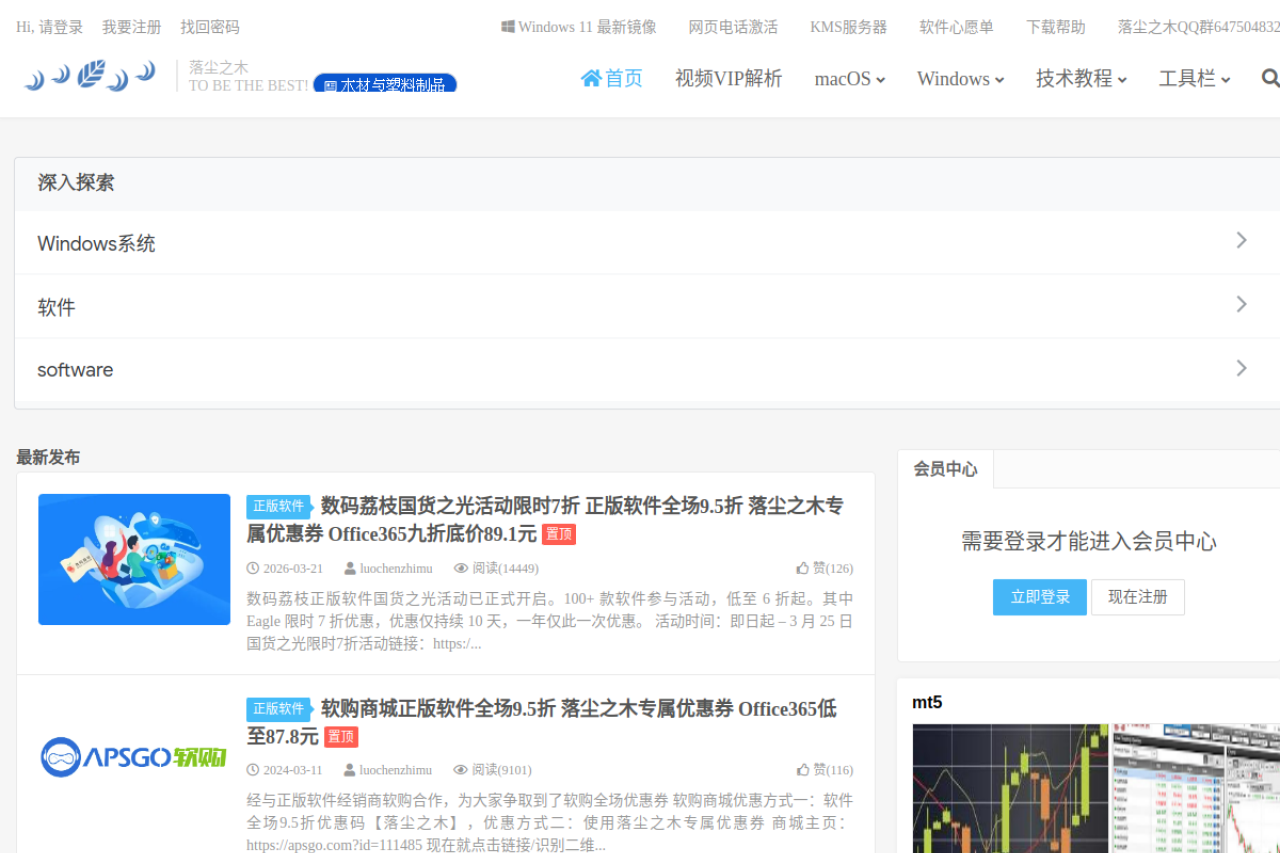This screenshot has height=853, width=1280.
Task: Open the 网页电话激活 link
Action: click(x=733, y=27)
